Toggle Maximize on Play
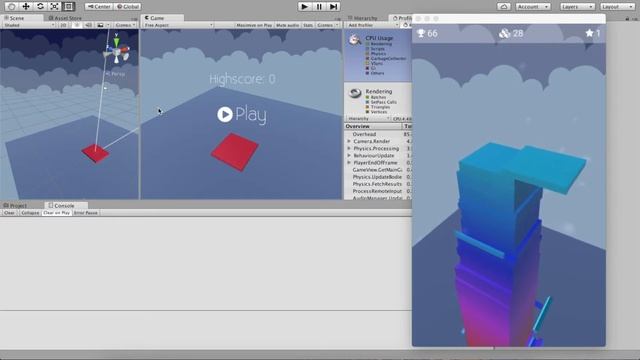The height and width of the screenshot is (360, 640). [x=254, y=25]
